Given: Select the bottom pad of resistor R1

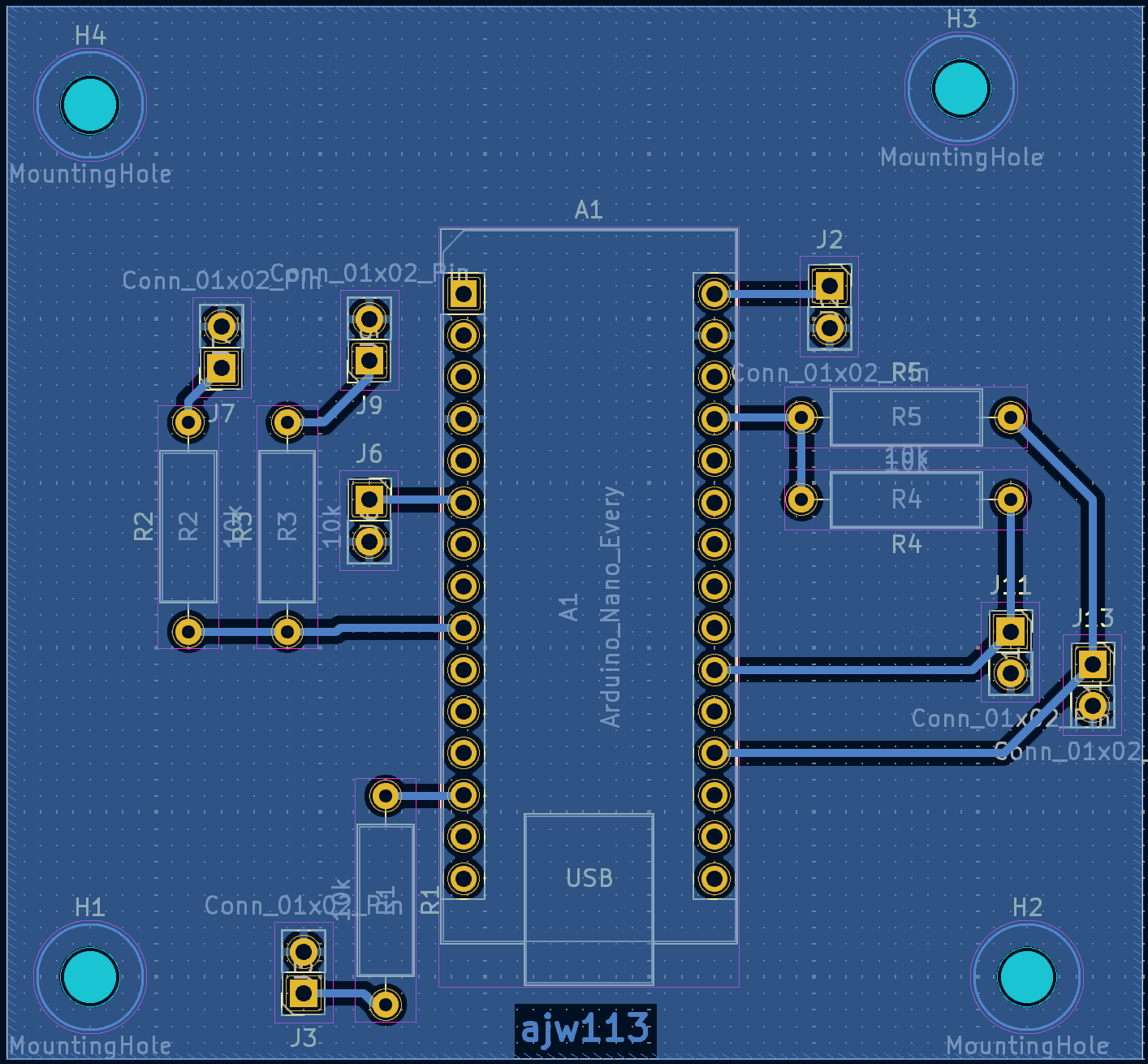Looking at the screenshot, I should [386, 1006].
